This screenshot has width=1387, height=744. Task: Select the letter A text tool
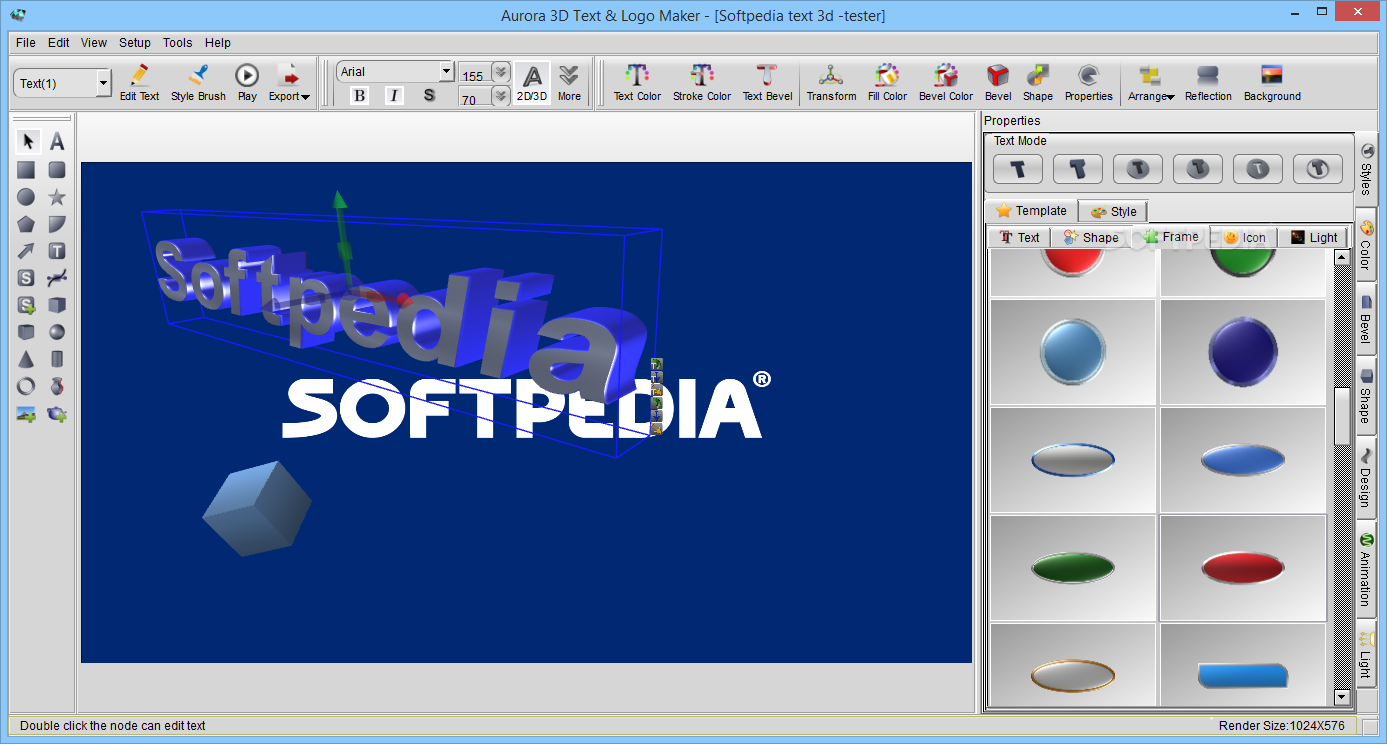57,142
